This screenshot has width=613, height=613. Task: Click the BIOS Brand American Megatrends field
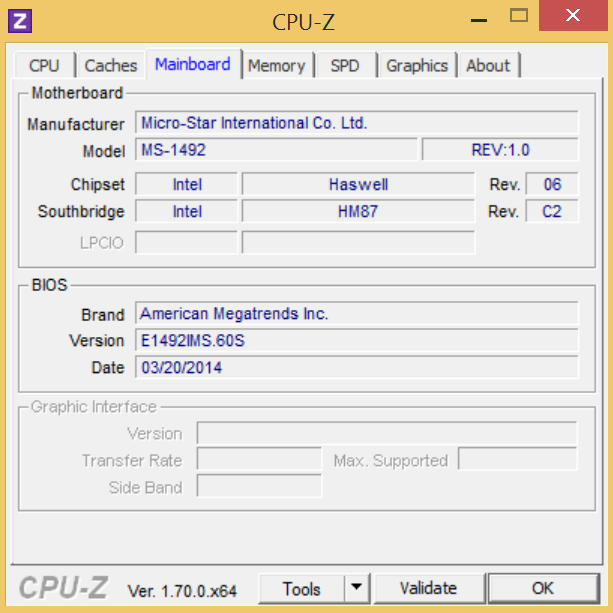[x=356, y=314]
